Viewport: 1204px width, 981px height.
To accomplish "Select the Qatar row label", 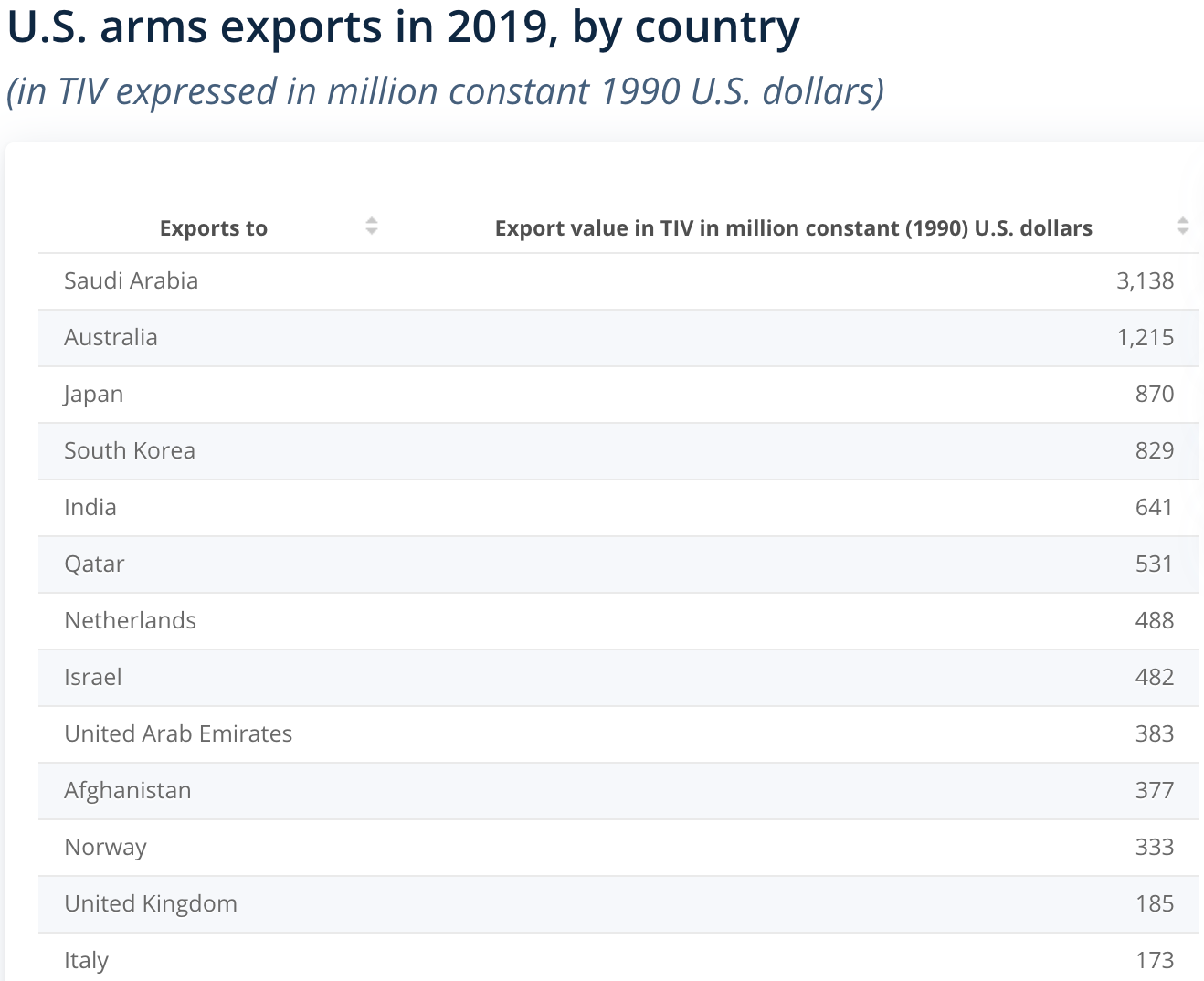I will pyautogui.click(x=94, y=564).
